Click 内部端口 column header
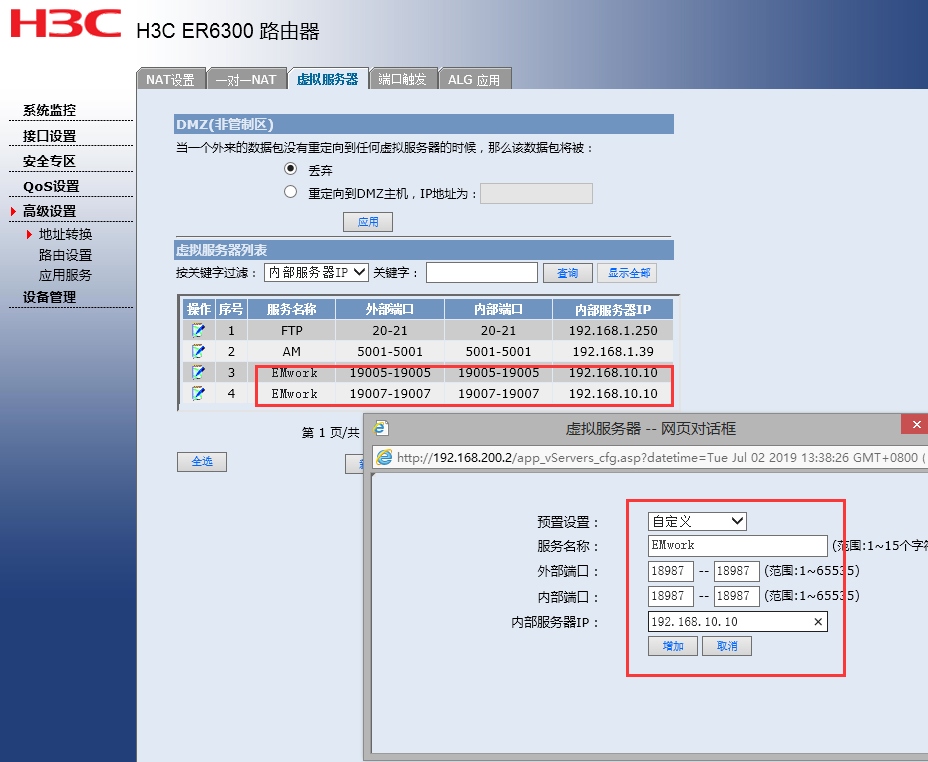928x762 pixels. (498, 309)
